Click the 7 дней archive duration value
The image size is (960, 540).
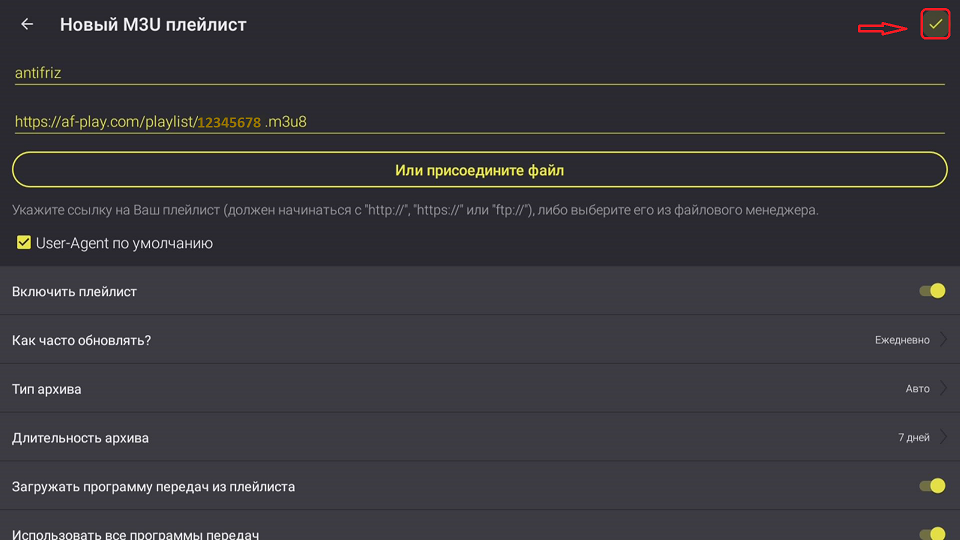tap(913, 438)
